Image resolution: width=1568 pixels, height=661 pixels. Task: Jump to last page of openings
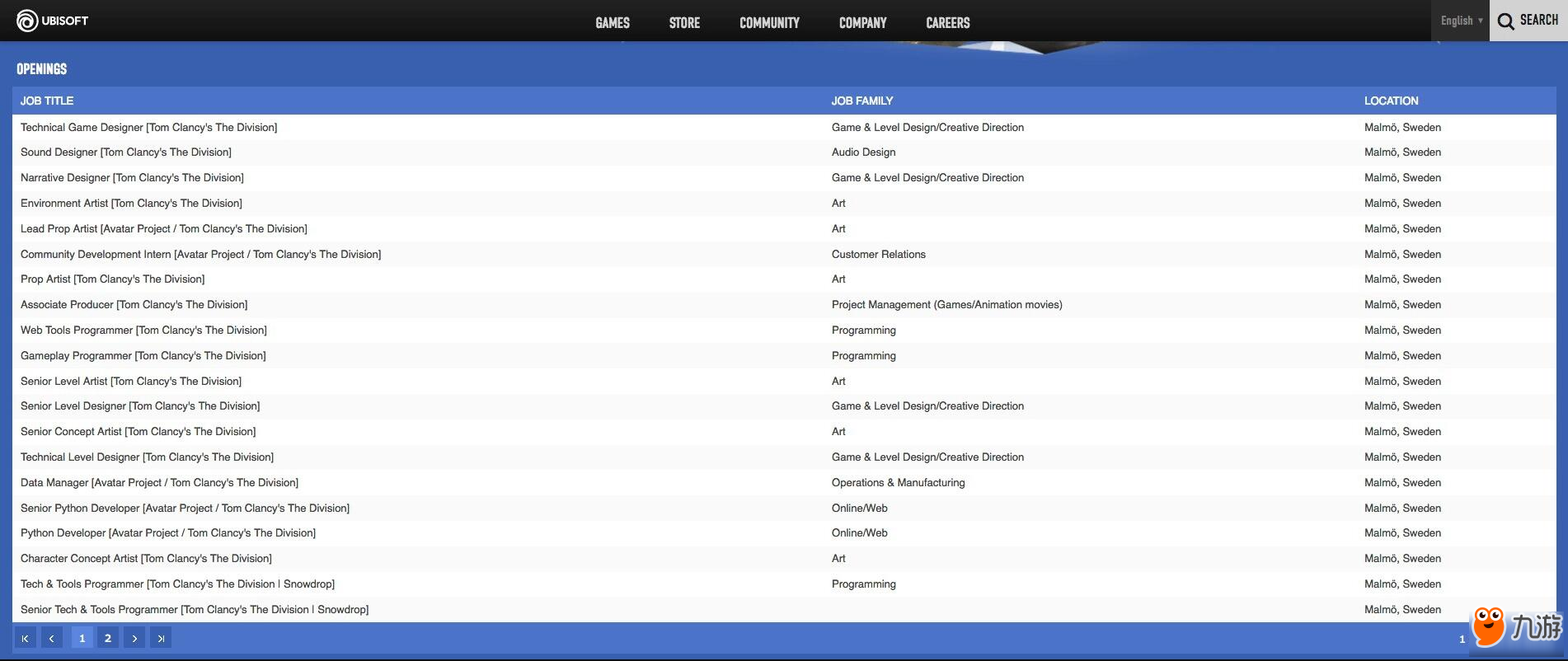point(161,638)
